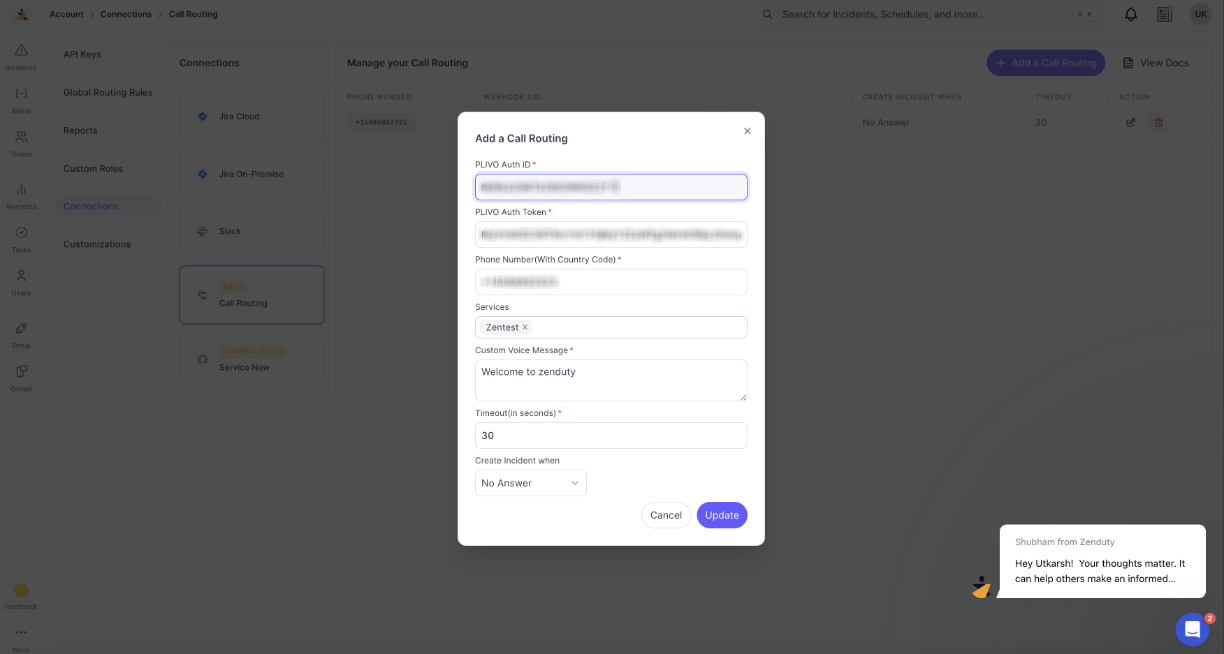Open the Oncall sidebar icon
1224x654 pixels.
21,377
